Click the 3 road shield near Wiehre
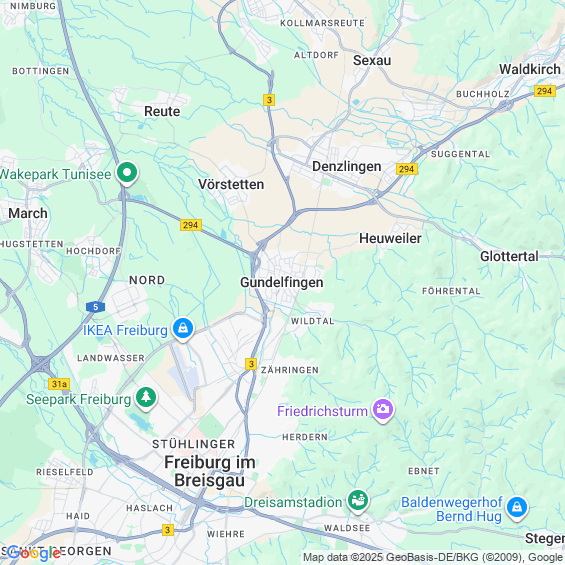 (x=168, y=530)
